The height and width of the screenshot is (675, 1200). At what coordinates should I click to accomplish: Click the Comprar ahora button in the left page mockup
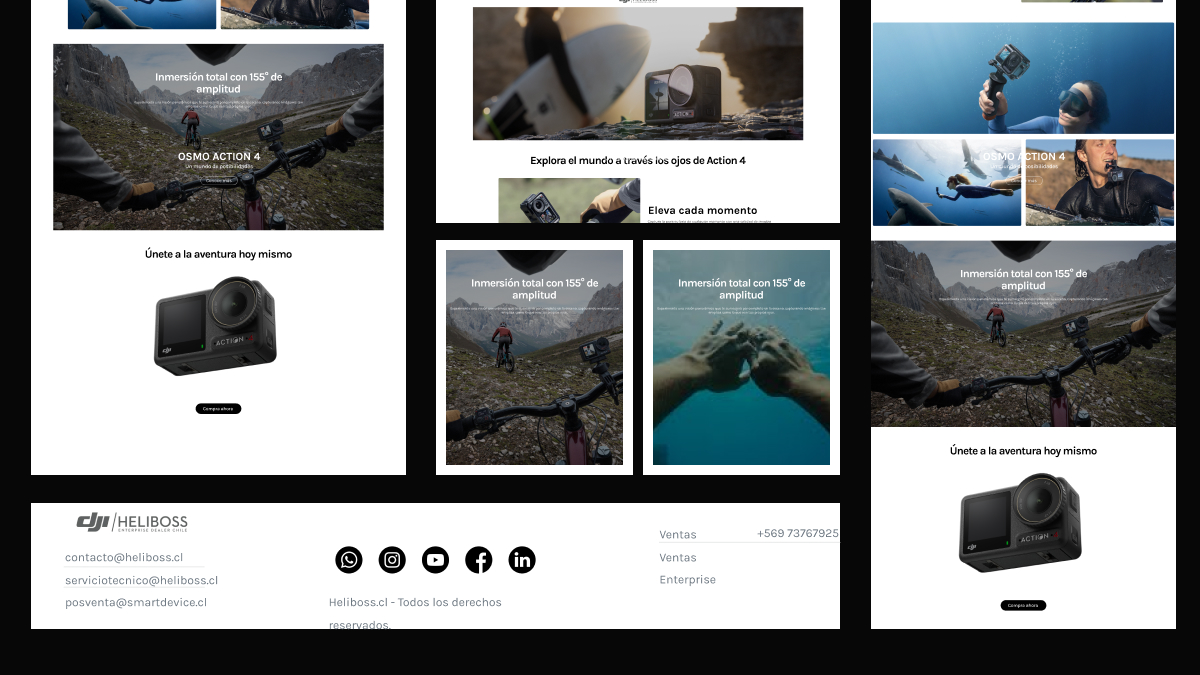tap(218, 408)
